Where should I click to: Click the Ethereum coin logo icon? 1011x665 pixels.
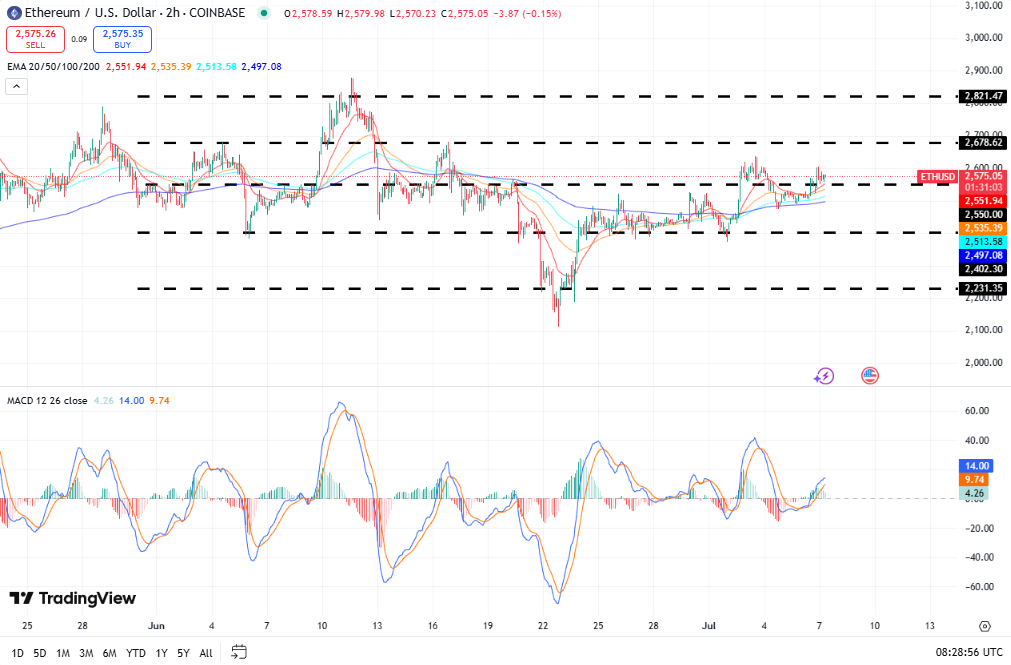coord(14,13)
